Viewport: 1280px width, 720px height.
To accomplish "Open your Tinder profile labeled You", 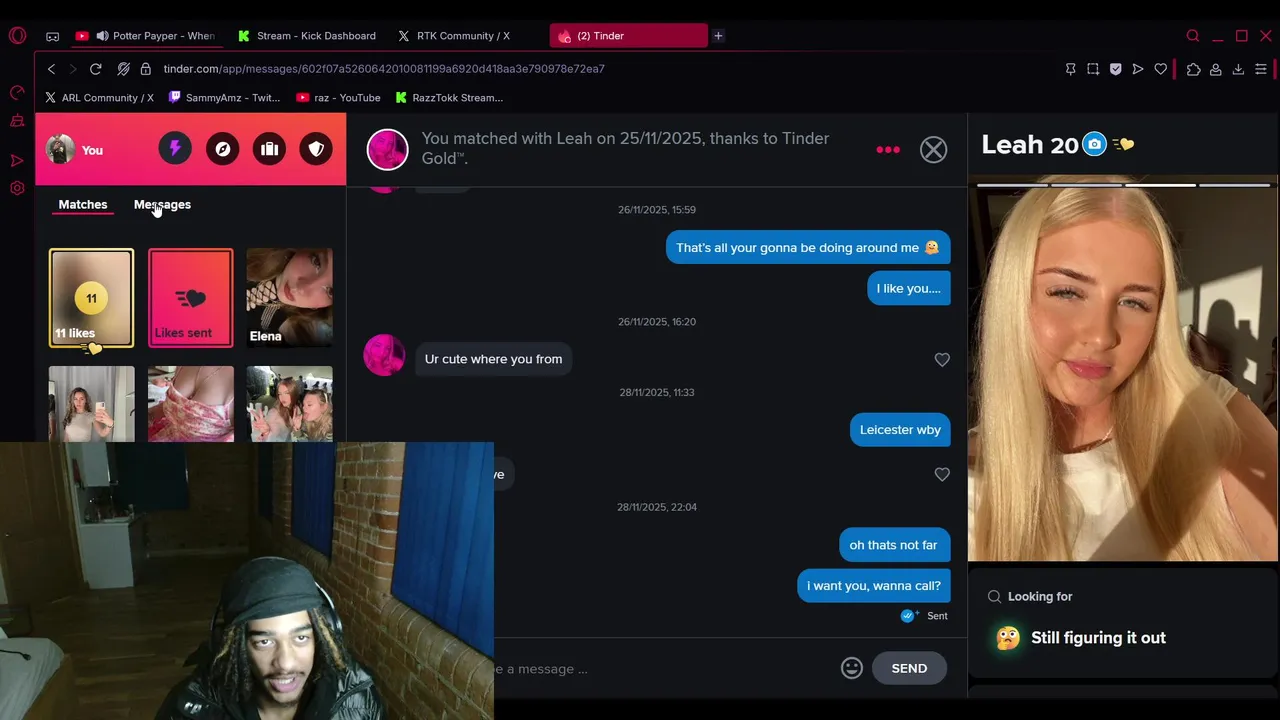I will [75, 150].
